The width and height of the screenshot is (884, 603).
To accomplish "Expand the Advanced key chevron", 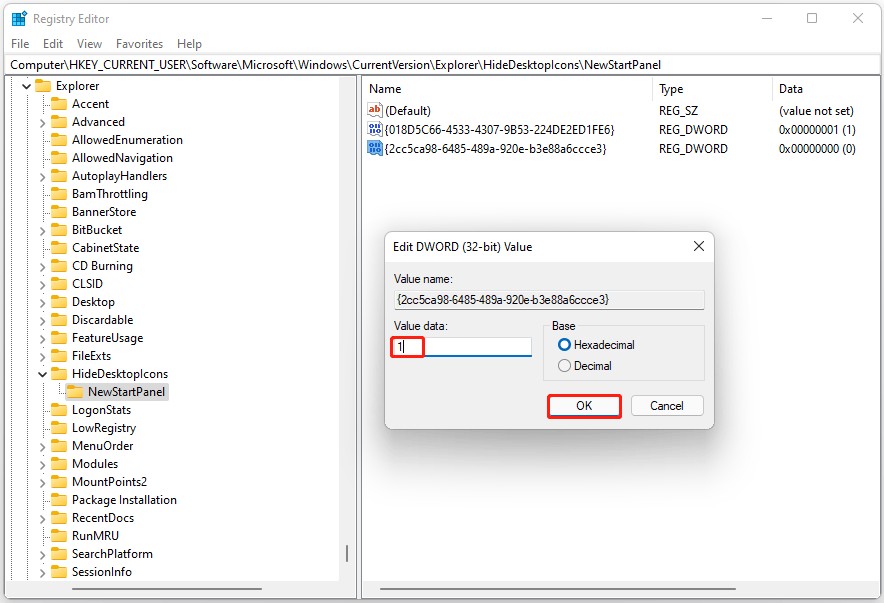I will [42, 122].
